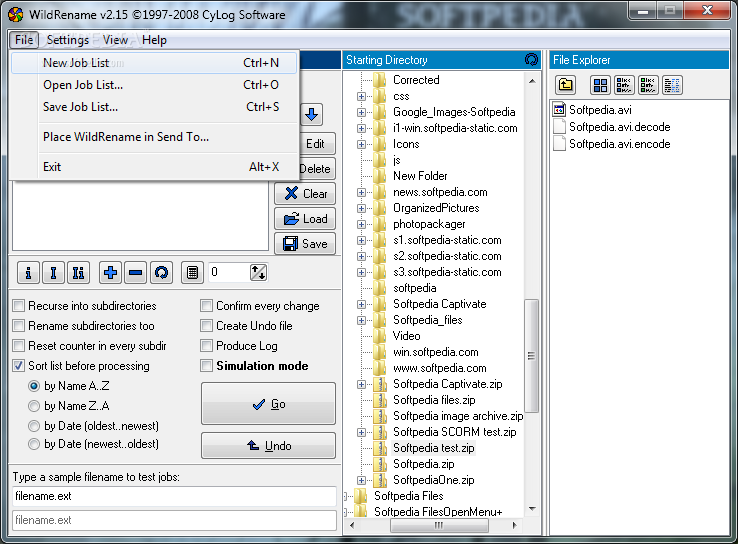
Task: Click Softpedia.avi.encode file icon
Action: (559, 144)
